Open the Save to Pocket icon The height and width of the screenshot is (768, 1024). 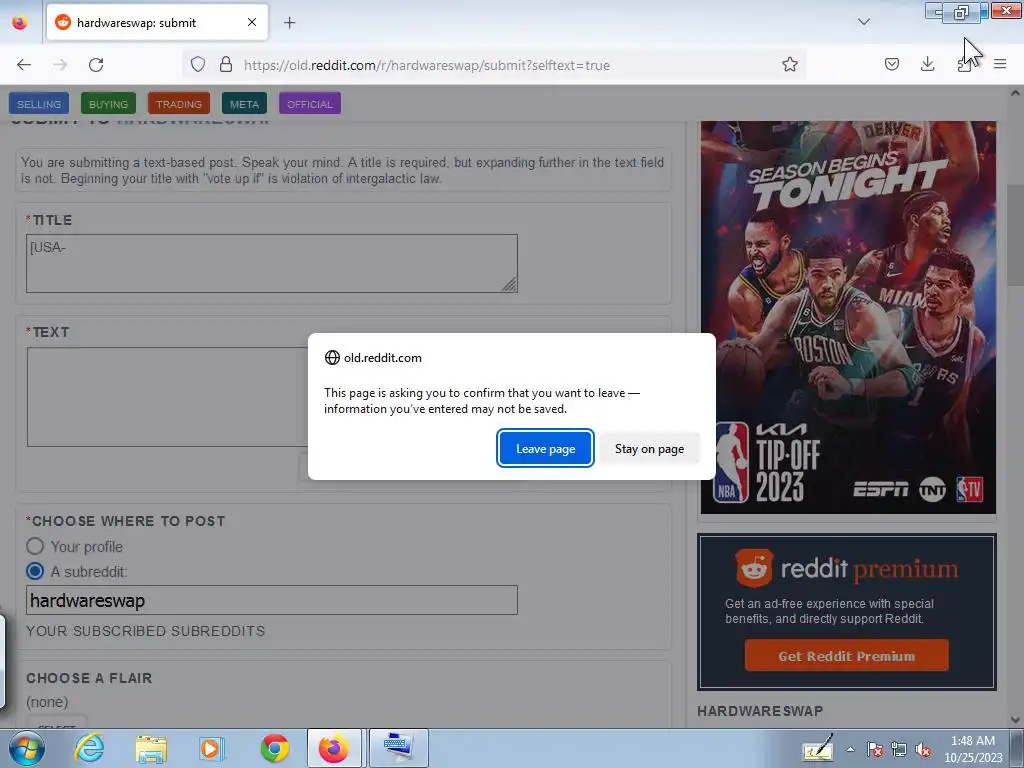[891, 65]
